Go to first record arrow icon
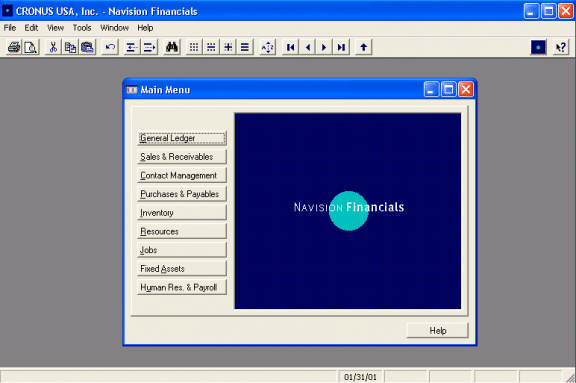The width and height of the screenshot is (576, 383). click(x=291, y=47)
